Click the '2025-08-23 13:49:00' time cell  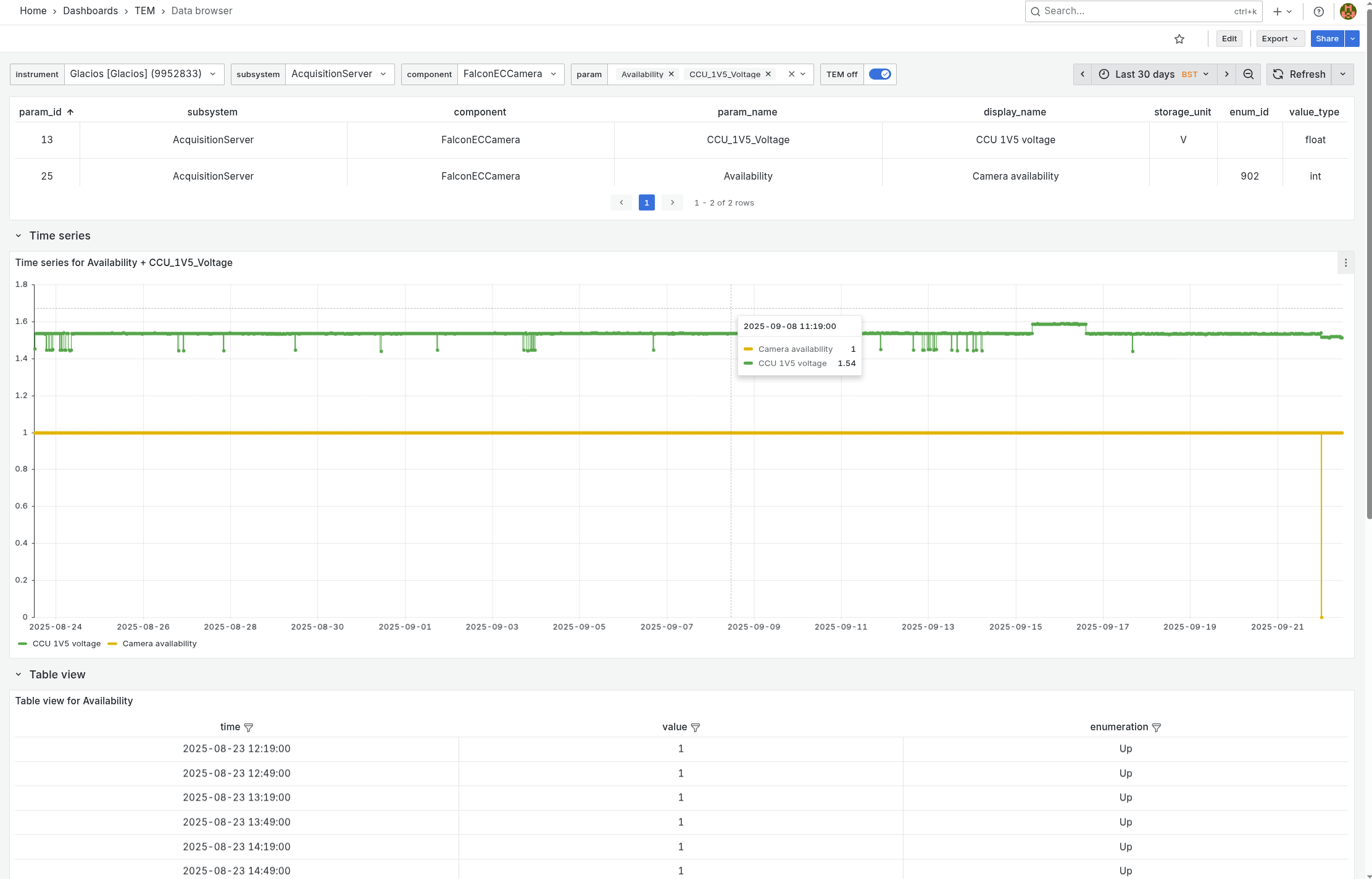tap(237, 822)
